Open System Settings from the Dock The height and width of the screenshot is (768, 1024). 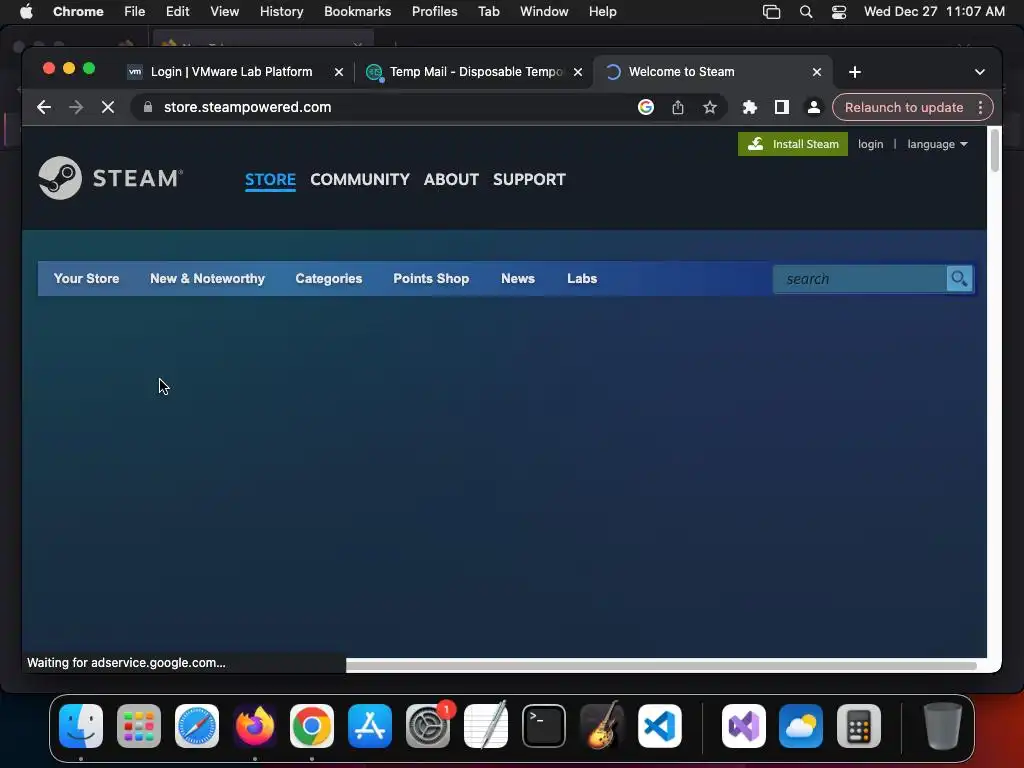[x=428, y=726]
